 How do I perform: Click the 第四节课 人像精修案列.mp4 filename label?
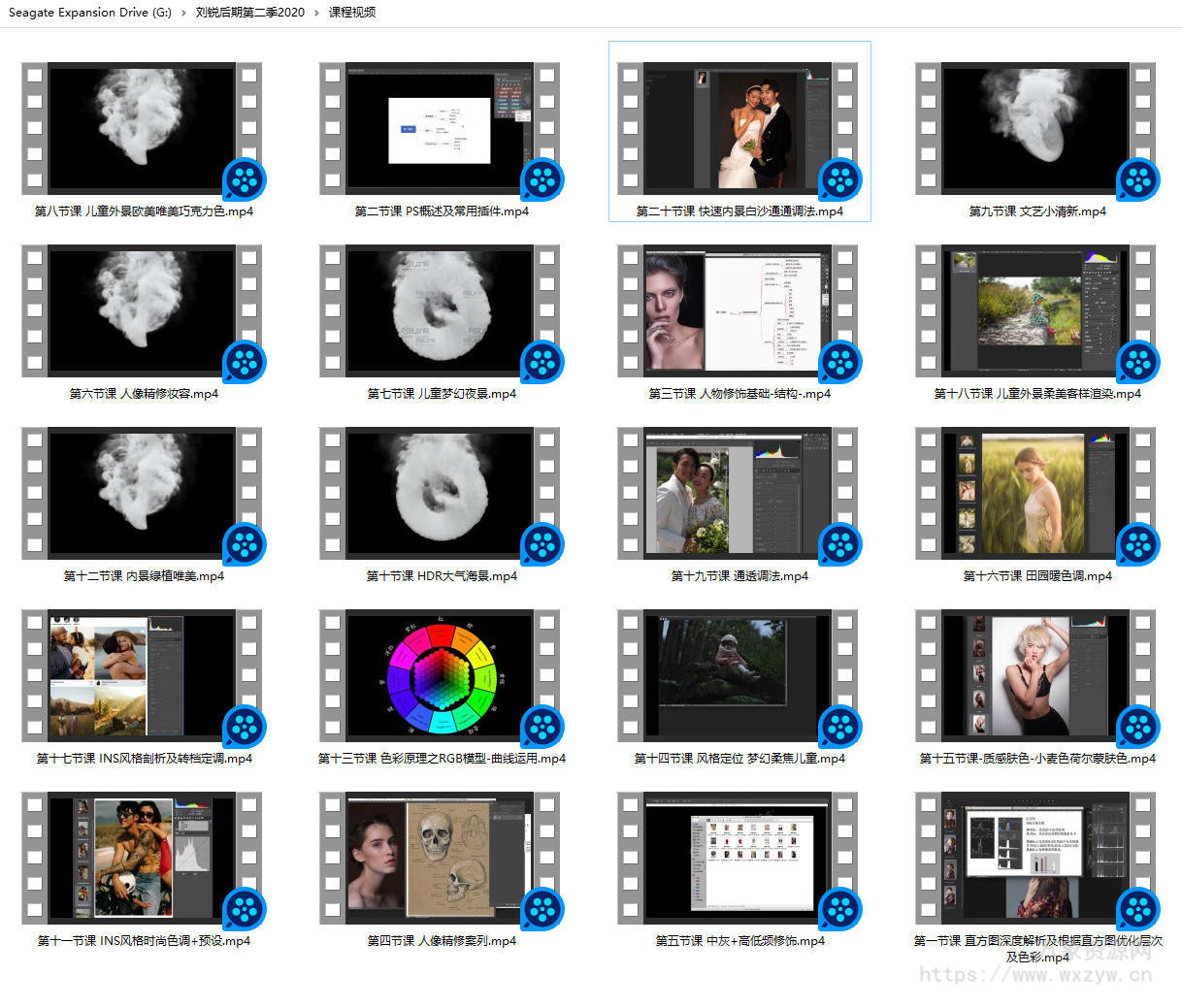coord(442,941)
